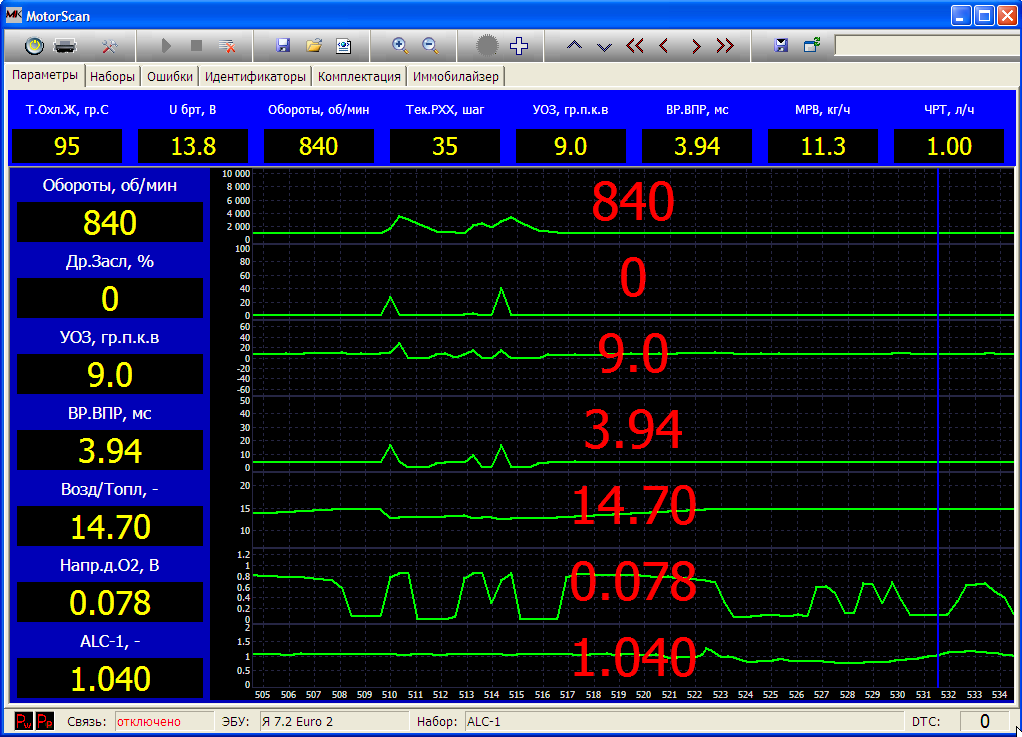Viewport: 1022px width, 737px height.
Task: Click the ЧРТ value 1.00
Action: click(949, 146)
